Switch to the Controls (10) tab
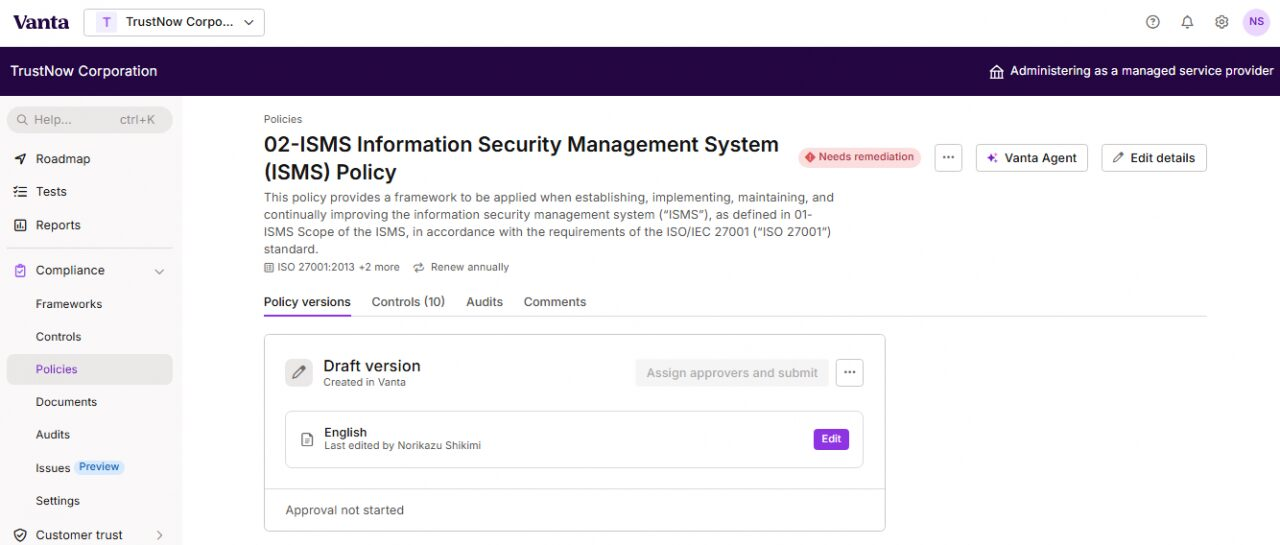The image size is (1280, 545). click(408, 302)
